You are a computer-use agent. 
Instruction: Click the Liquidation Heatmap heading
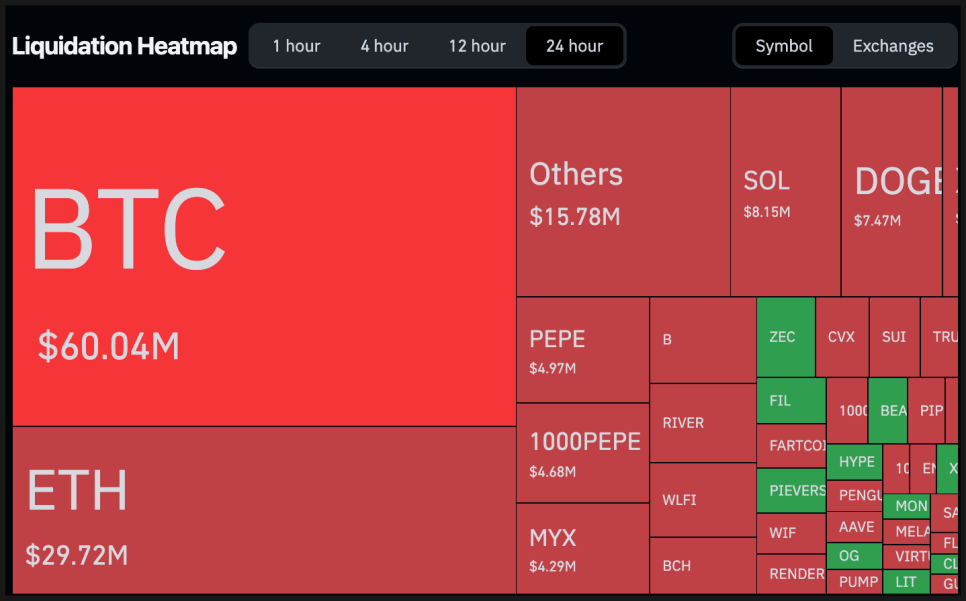tap(124, 46)
